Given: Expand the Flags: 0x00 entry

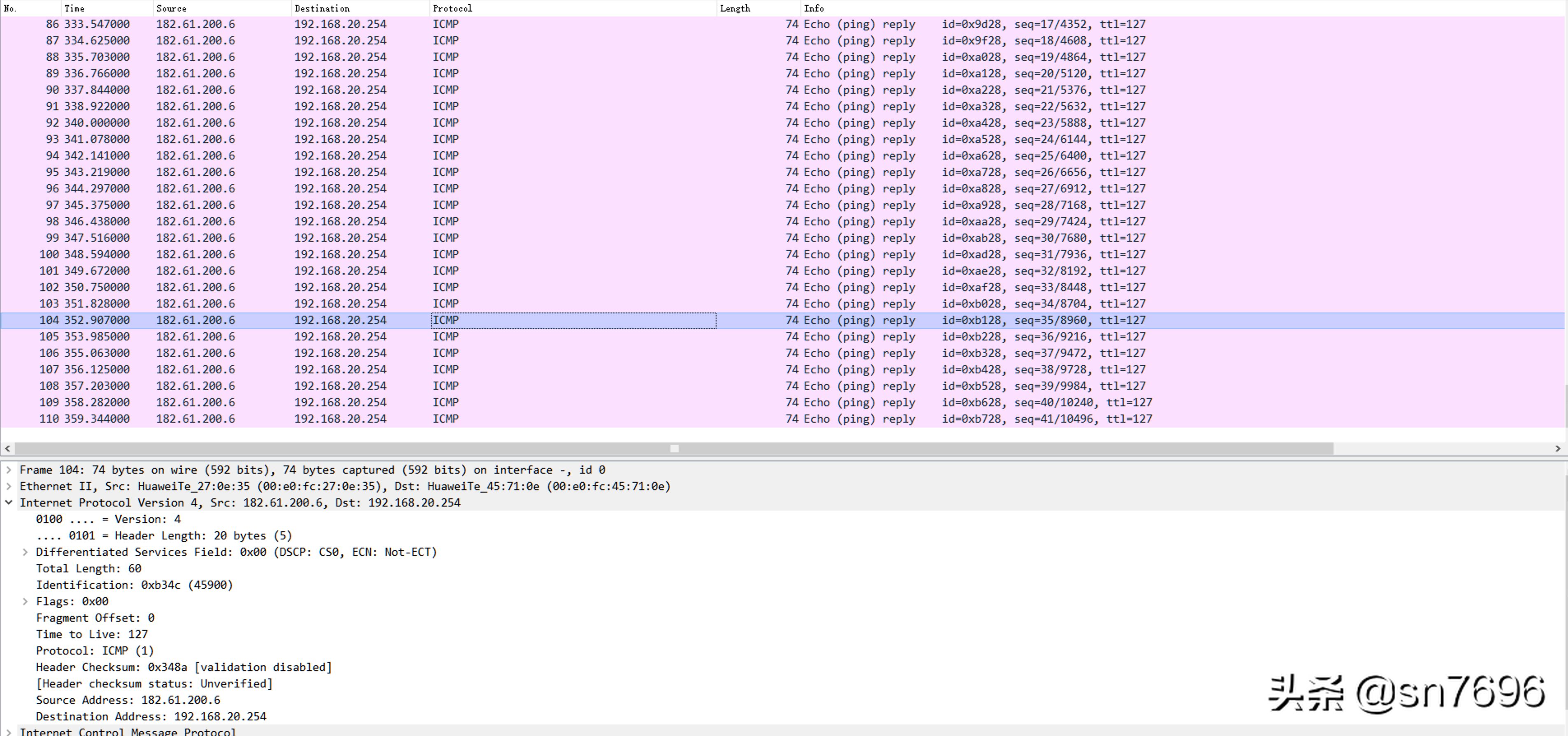Looking at the screenshot, I should tap(25, 601).
